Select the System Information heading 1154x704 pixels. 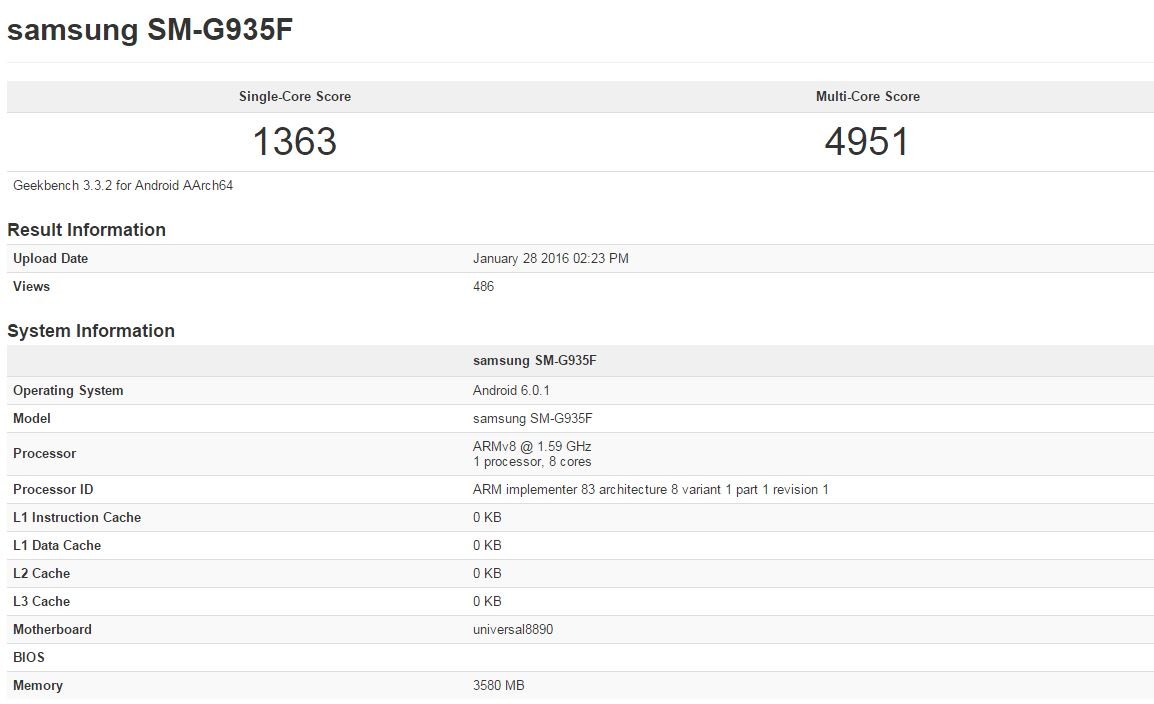coord(91,331)
